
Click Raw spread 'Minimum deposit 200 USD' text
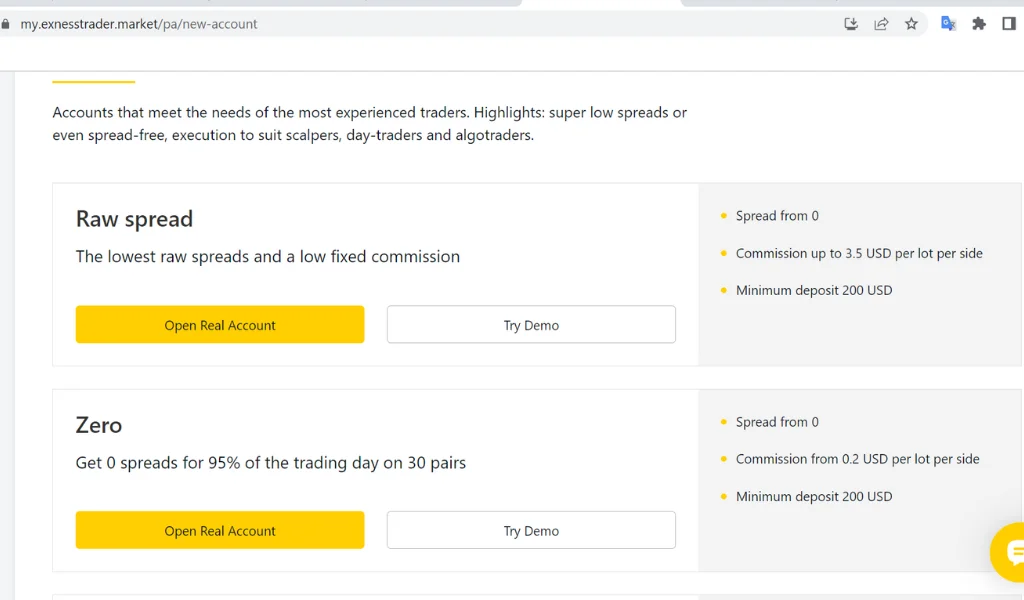tap(813, 290)
